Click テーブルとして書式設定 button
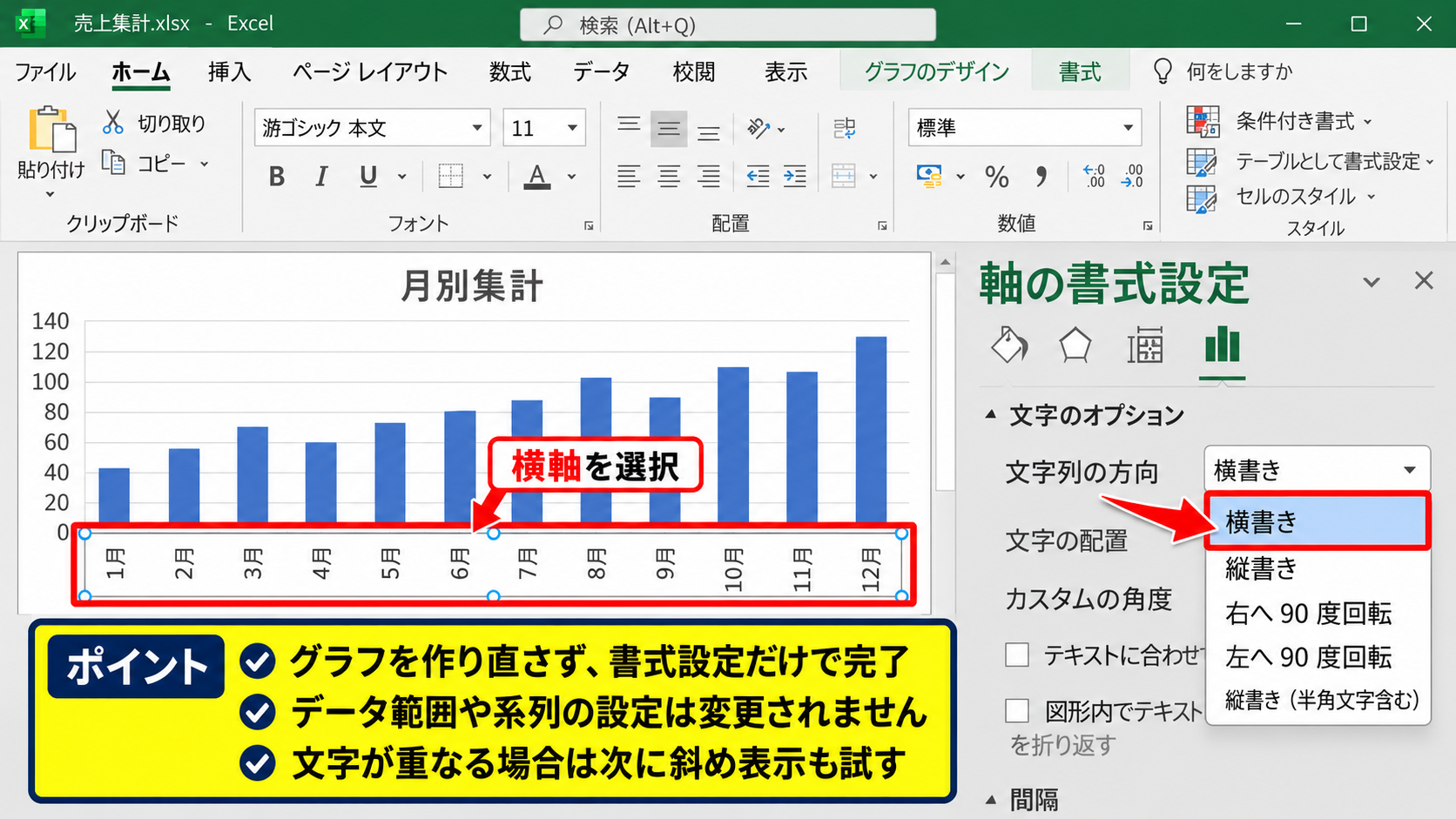This screenshot has height=819, width=1456. pos(1310,161)
